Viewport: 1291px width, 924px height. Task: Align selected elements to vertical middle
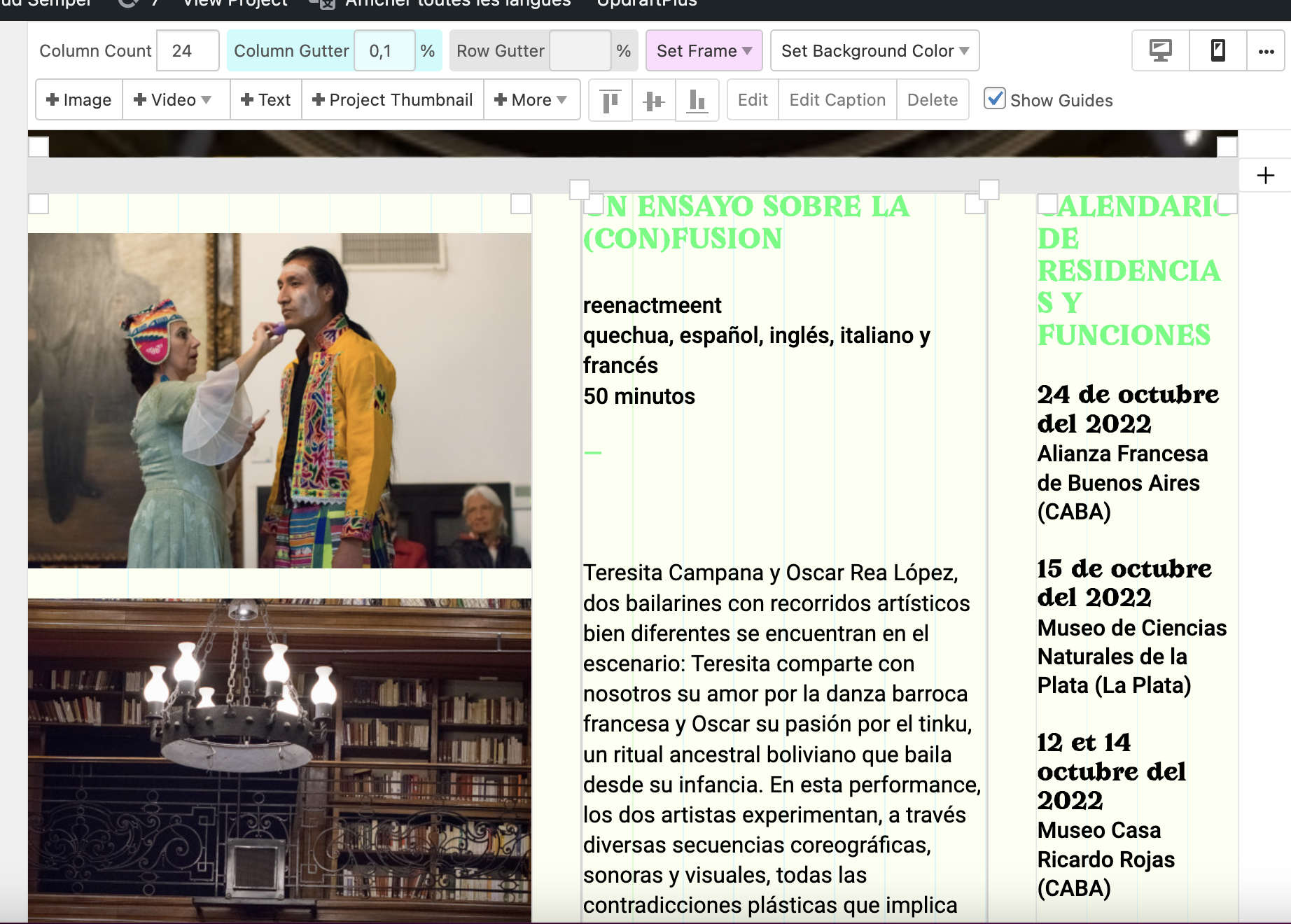pos(653,101)
